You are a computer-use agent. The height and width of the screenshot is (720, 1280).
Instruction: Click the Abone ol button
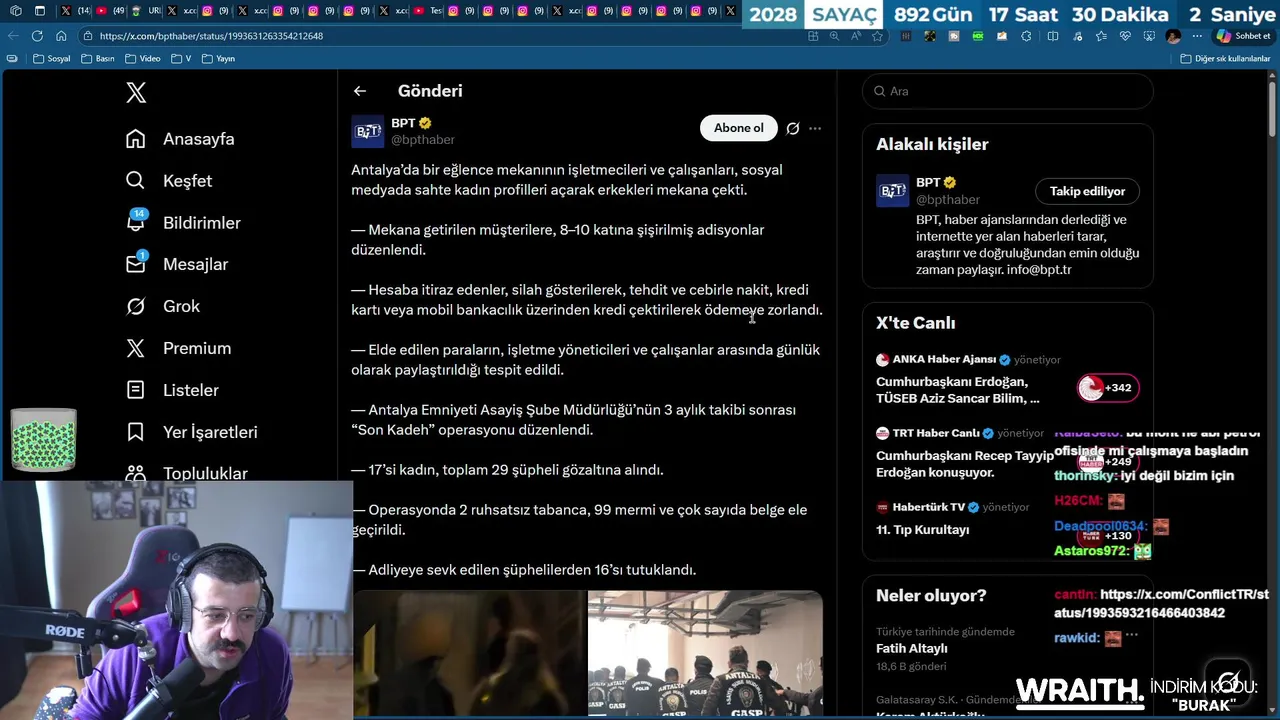[x=738, y=128]
